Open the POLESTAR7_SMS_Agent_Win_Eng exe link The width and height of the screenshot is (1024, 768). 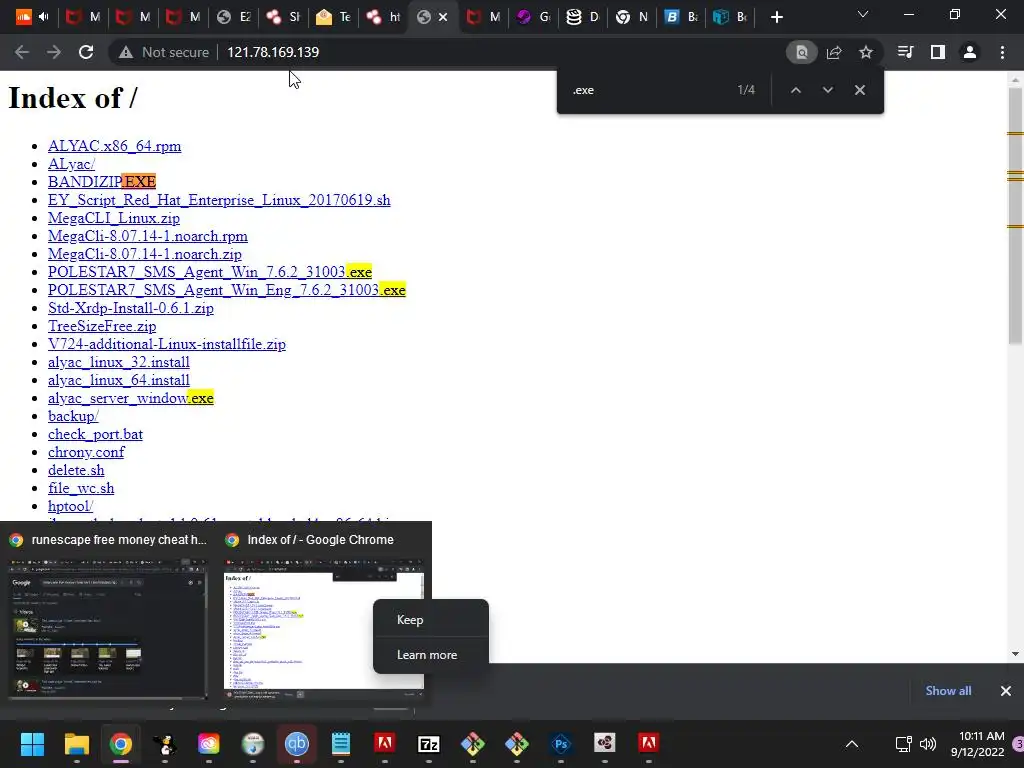click(227, 290)
